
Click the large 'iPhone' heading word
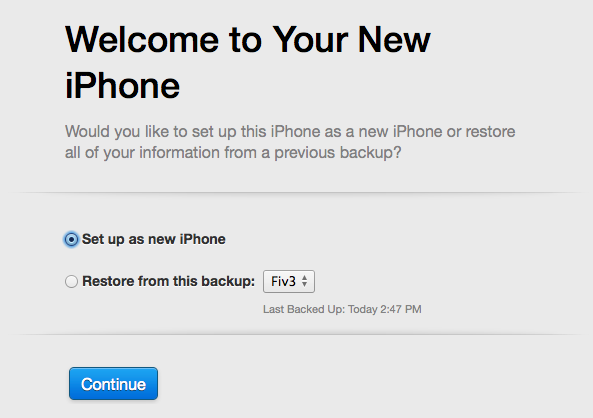(122, 86)
